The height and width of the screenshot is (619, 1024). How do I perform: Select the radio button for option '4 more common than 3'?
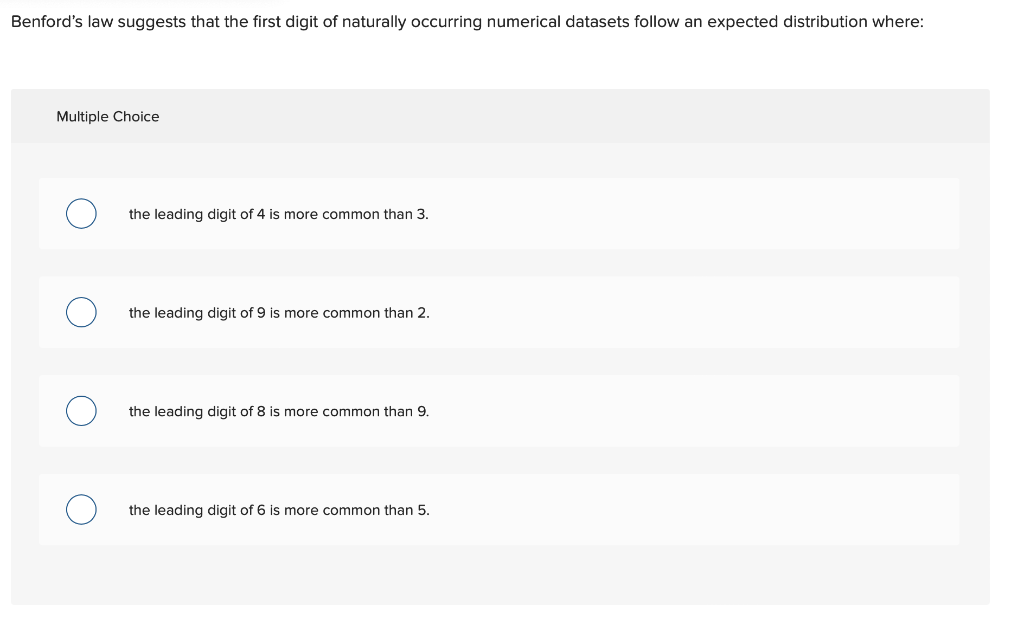pos(81,213)
